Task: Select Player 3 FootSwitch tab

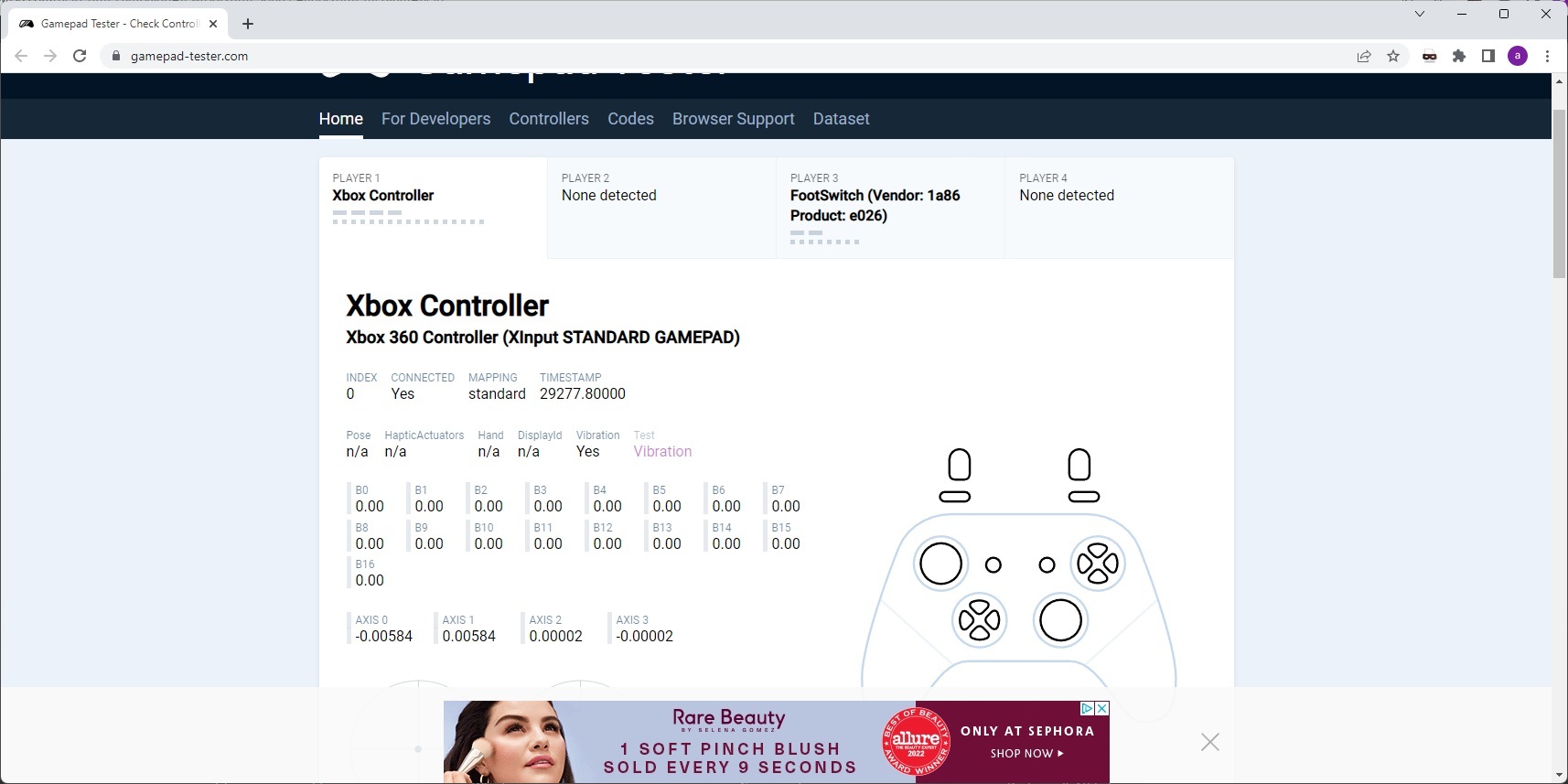Action: tap(890, 208)
